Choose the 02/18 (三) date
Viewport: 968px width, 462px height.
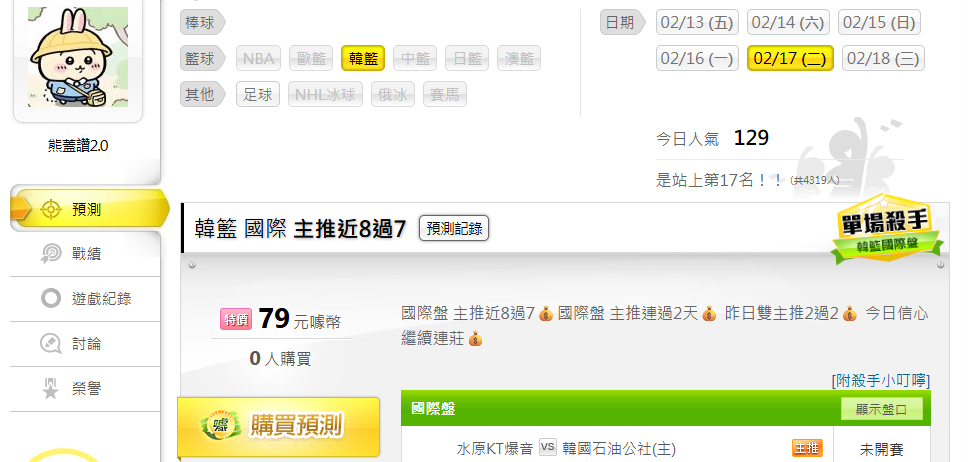[883, 59]
